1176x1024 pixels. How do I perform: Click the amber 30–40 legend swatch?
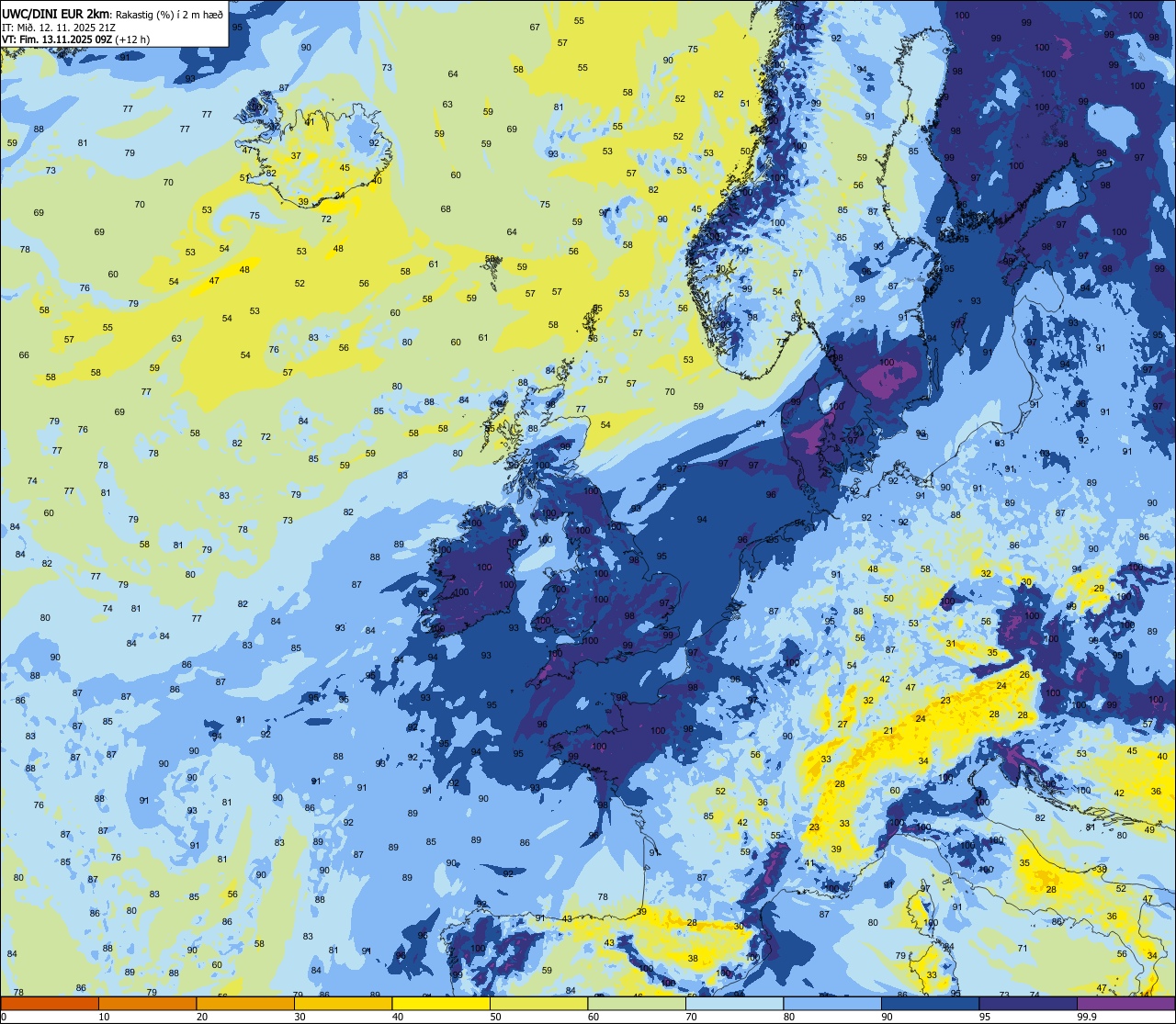[x=343, y=1003]
